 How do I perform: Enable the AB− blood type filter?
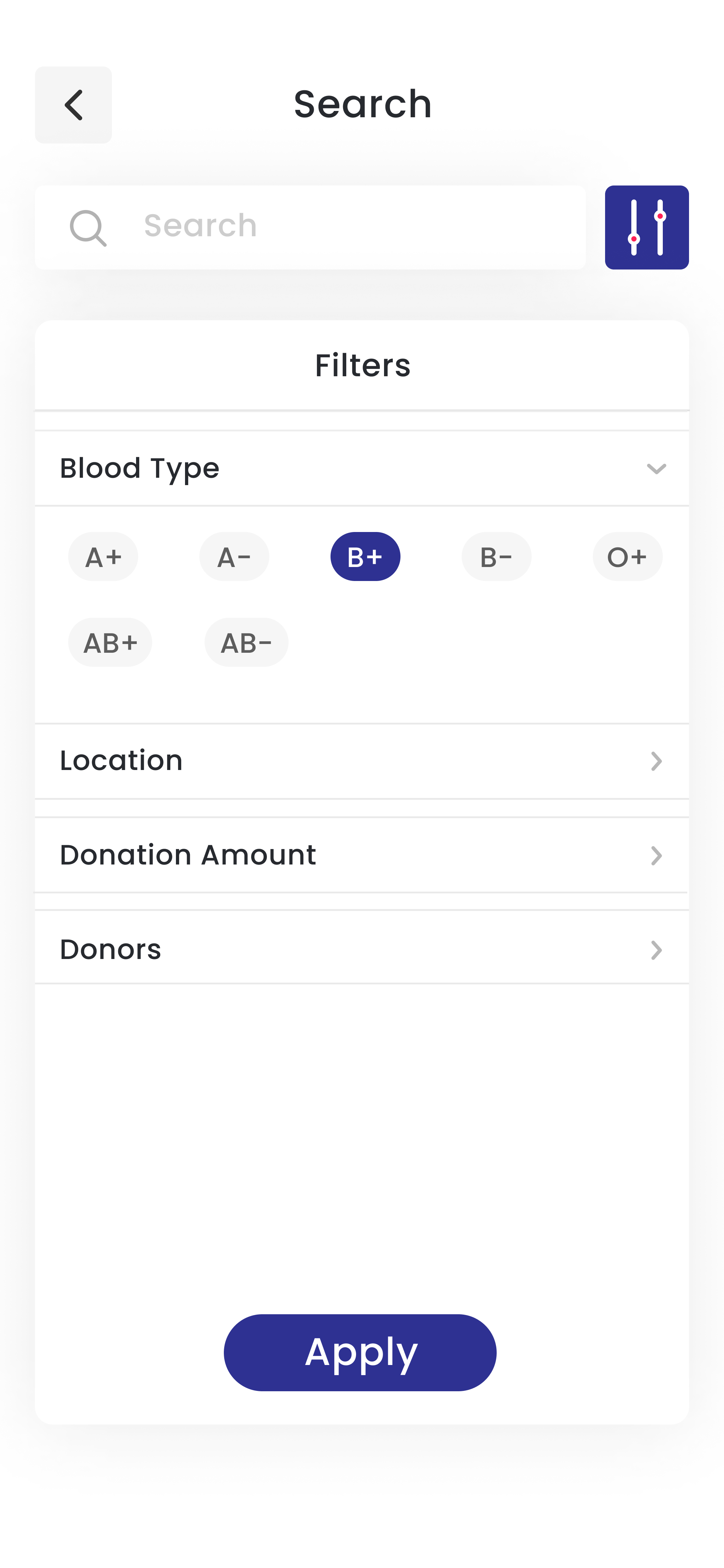pyautogui.click(x=246, y=642)
